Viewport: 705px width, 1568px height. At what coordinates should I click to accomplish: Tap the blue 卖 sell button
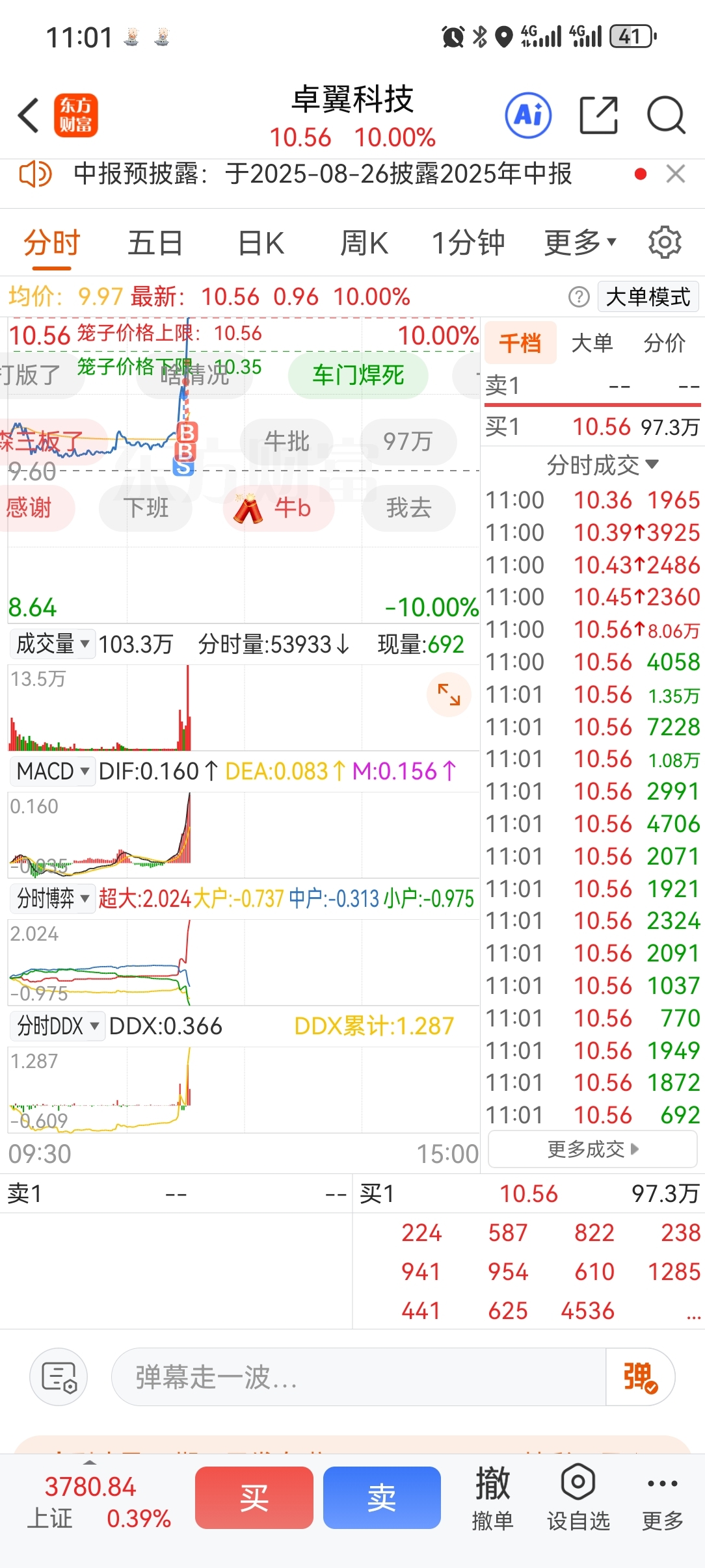click(382, 1497)
